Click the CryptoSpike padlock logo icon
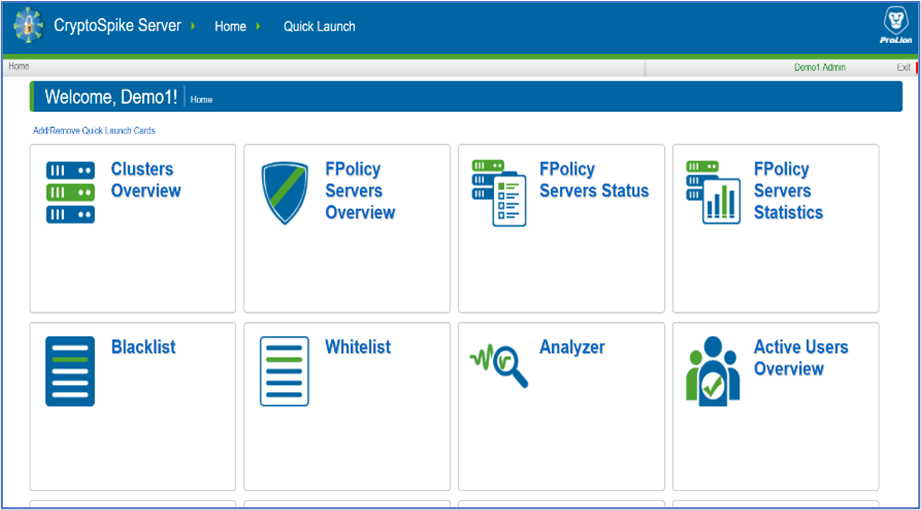This screenshot has width=921, height=510. pyautogui.click(x=29, y=27)
